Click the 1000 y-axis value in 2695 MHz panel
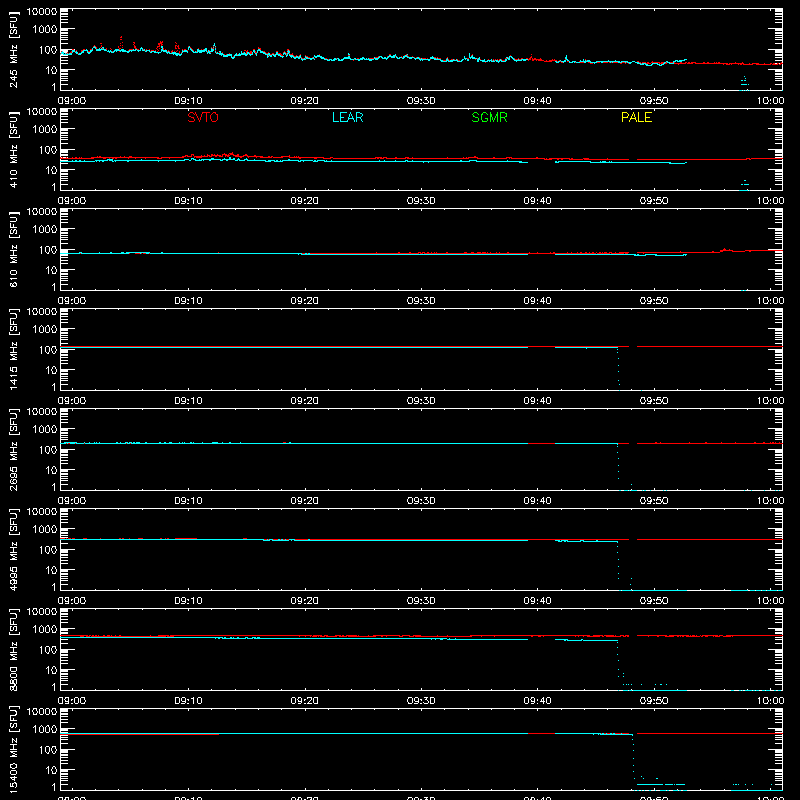Viewport: 800px width, 800px height. click(45, 430)
